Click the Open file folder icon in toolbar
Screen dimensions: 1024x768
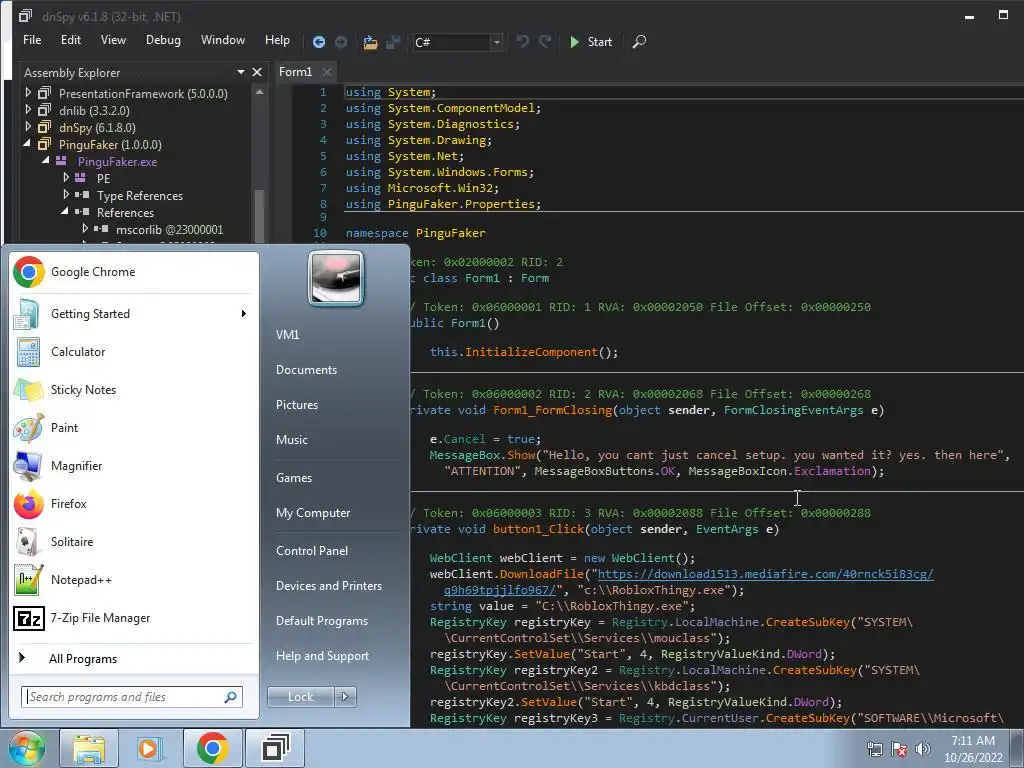(x=370, y=42)
